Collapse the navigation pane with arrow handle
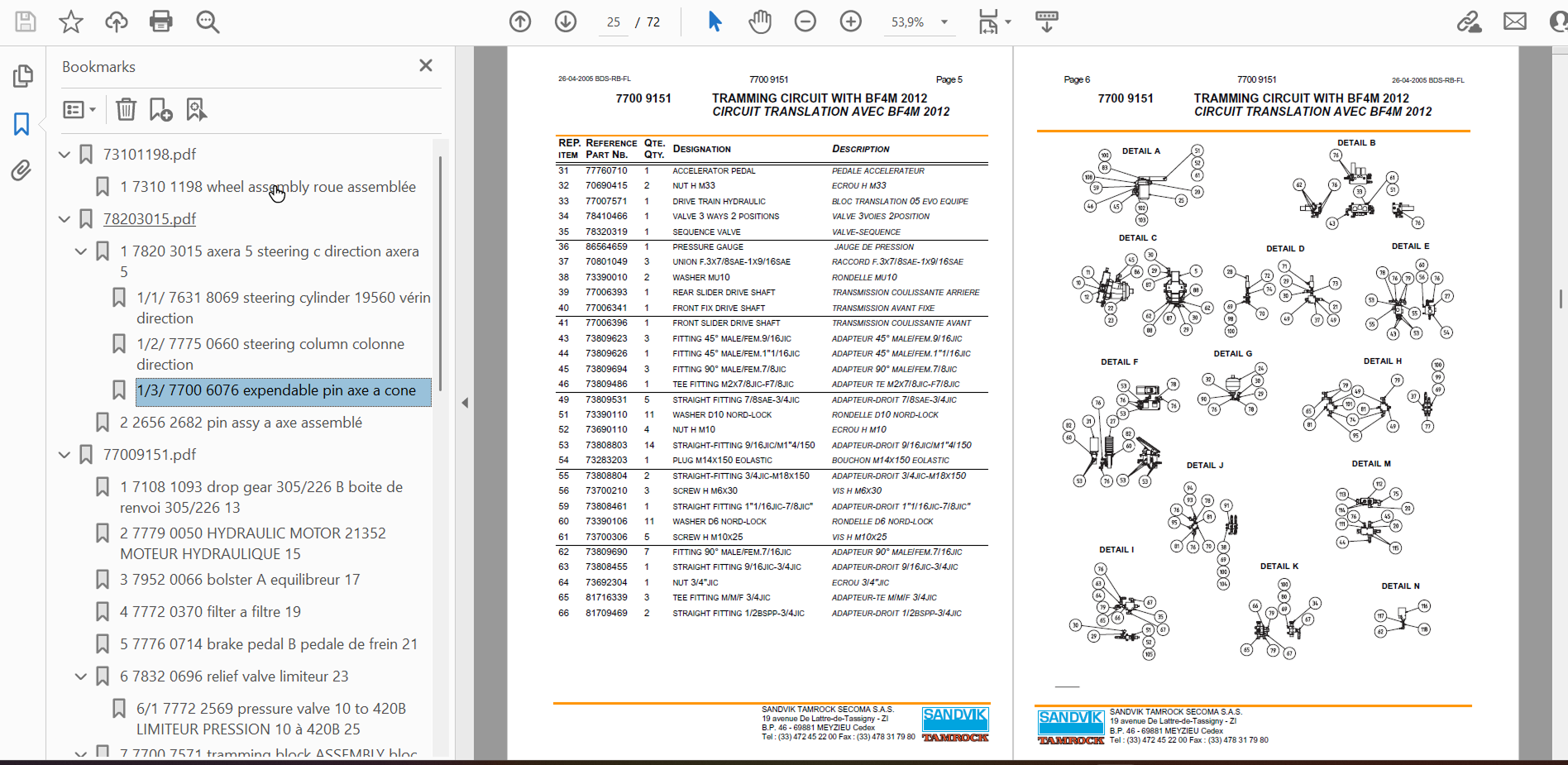This screenshot has width=1568, height=765. click(465, 403)
